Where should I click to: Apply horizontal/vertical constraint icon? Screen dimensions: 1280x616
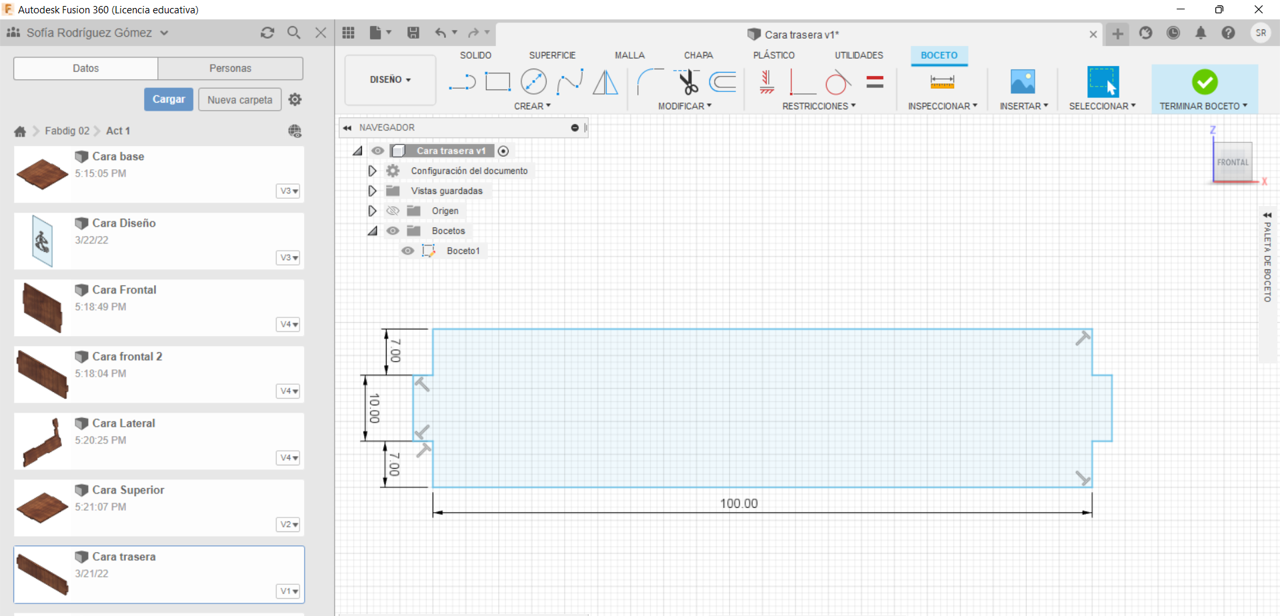(x=766, y=82)
